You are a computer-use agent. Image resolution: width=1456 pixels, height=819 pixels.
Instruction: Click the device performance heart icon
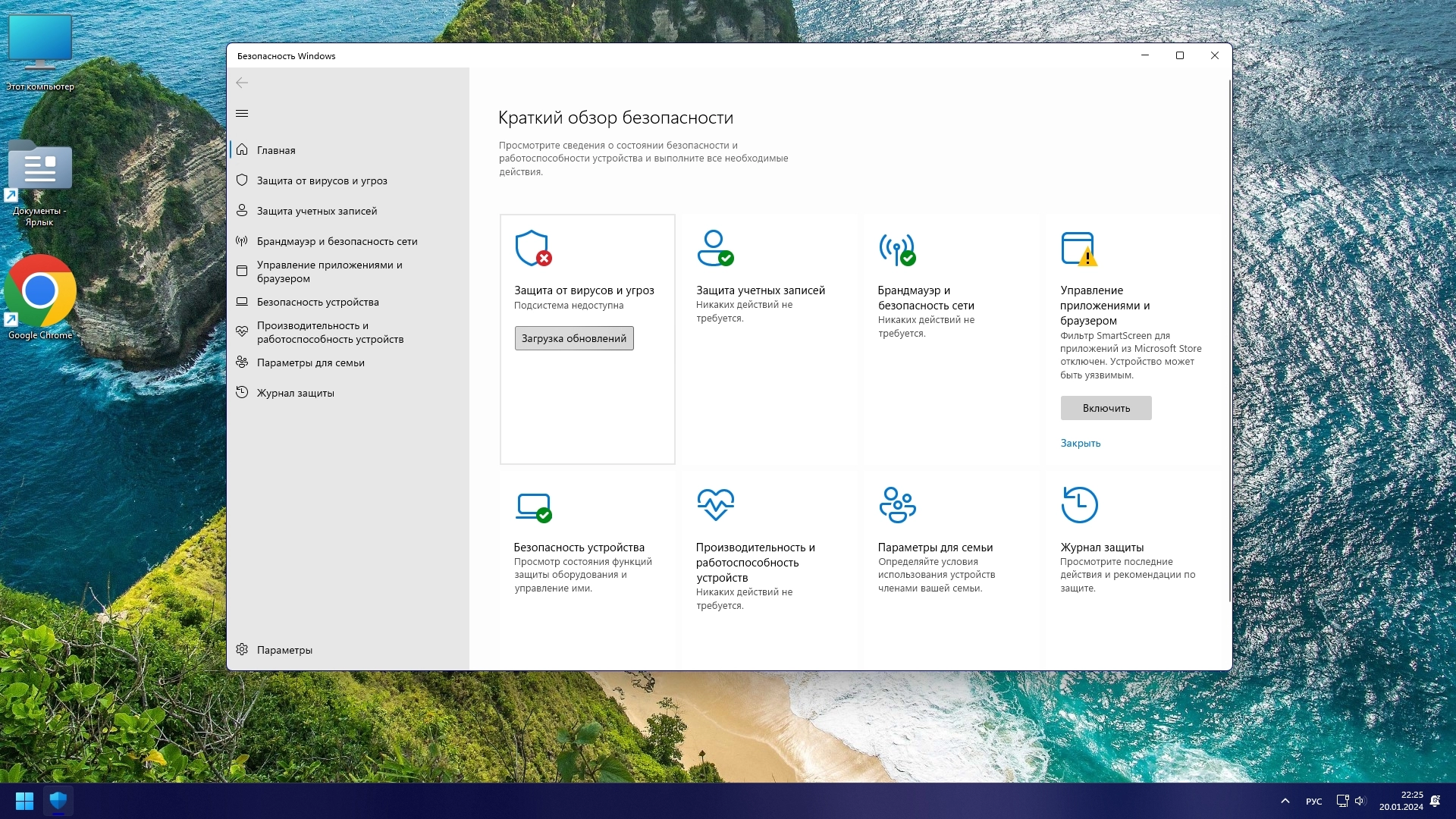(x=715, y=504)
